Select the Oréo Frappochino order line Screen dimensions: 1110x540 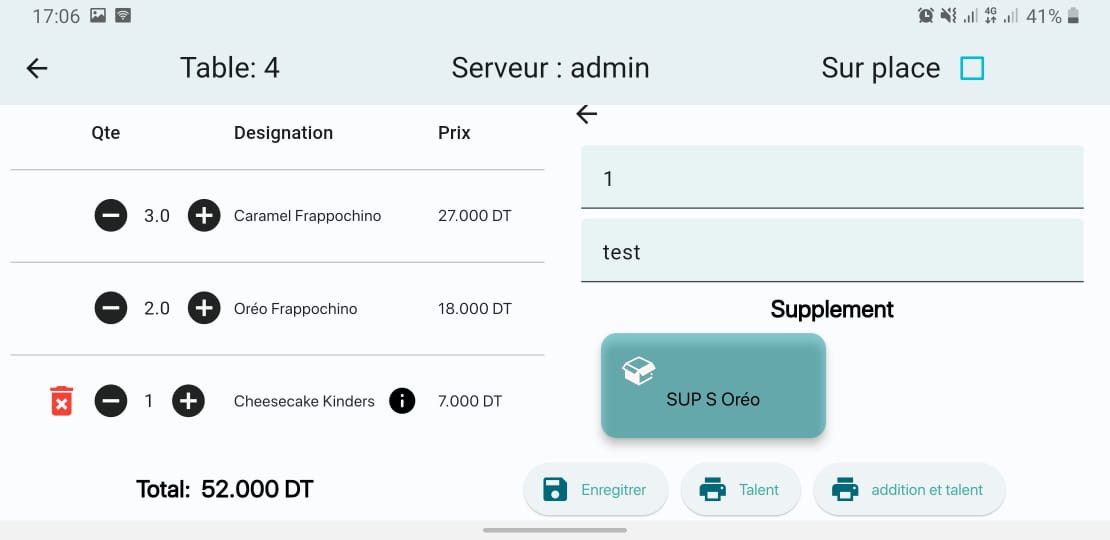click(x=295, y=309)
